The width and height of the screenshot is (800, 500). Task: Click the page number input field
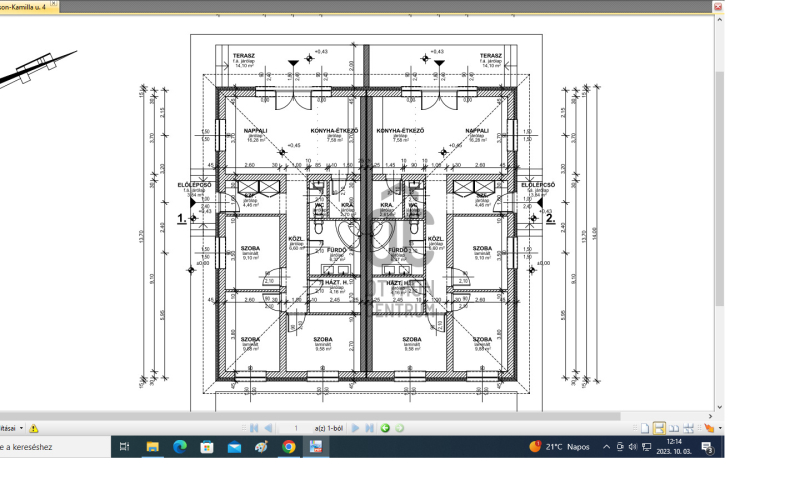click(295, 428)
